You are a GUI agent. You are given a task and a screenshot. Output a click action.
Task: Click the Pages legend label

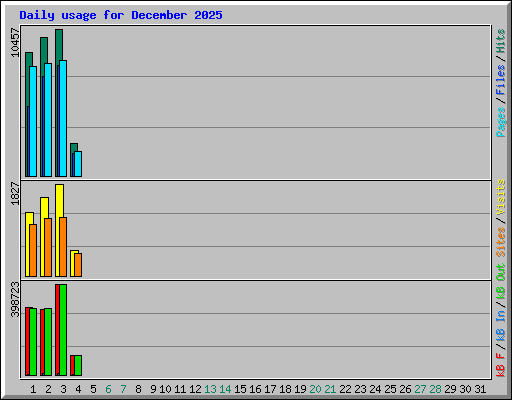point(501,122)
